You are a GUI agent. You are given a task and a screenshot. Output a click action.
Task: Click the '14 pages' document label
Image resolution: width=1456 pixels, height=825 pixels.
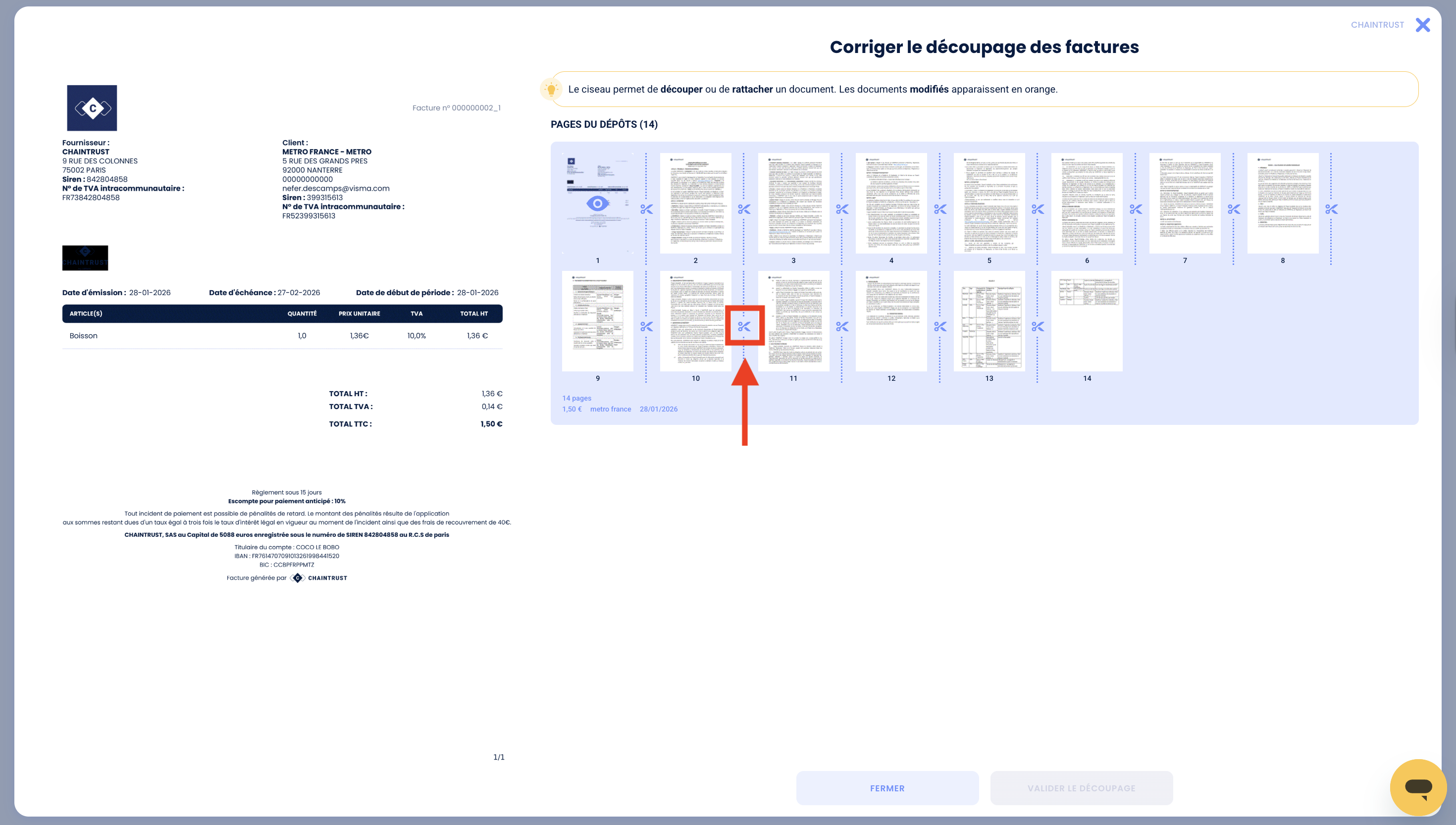point(576,398)
